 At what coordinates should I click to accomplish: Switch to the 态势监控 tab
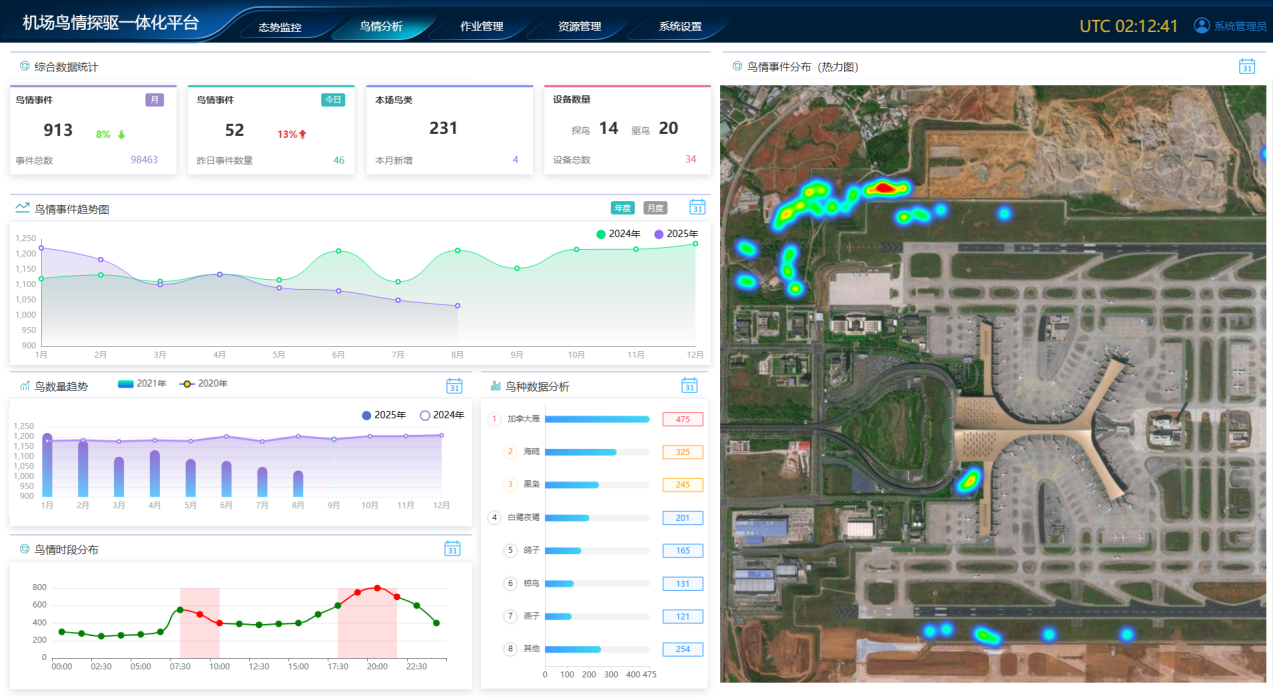click(x=279, y=27)
